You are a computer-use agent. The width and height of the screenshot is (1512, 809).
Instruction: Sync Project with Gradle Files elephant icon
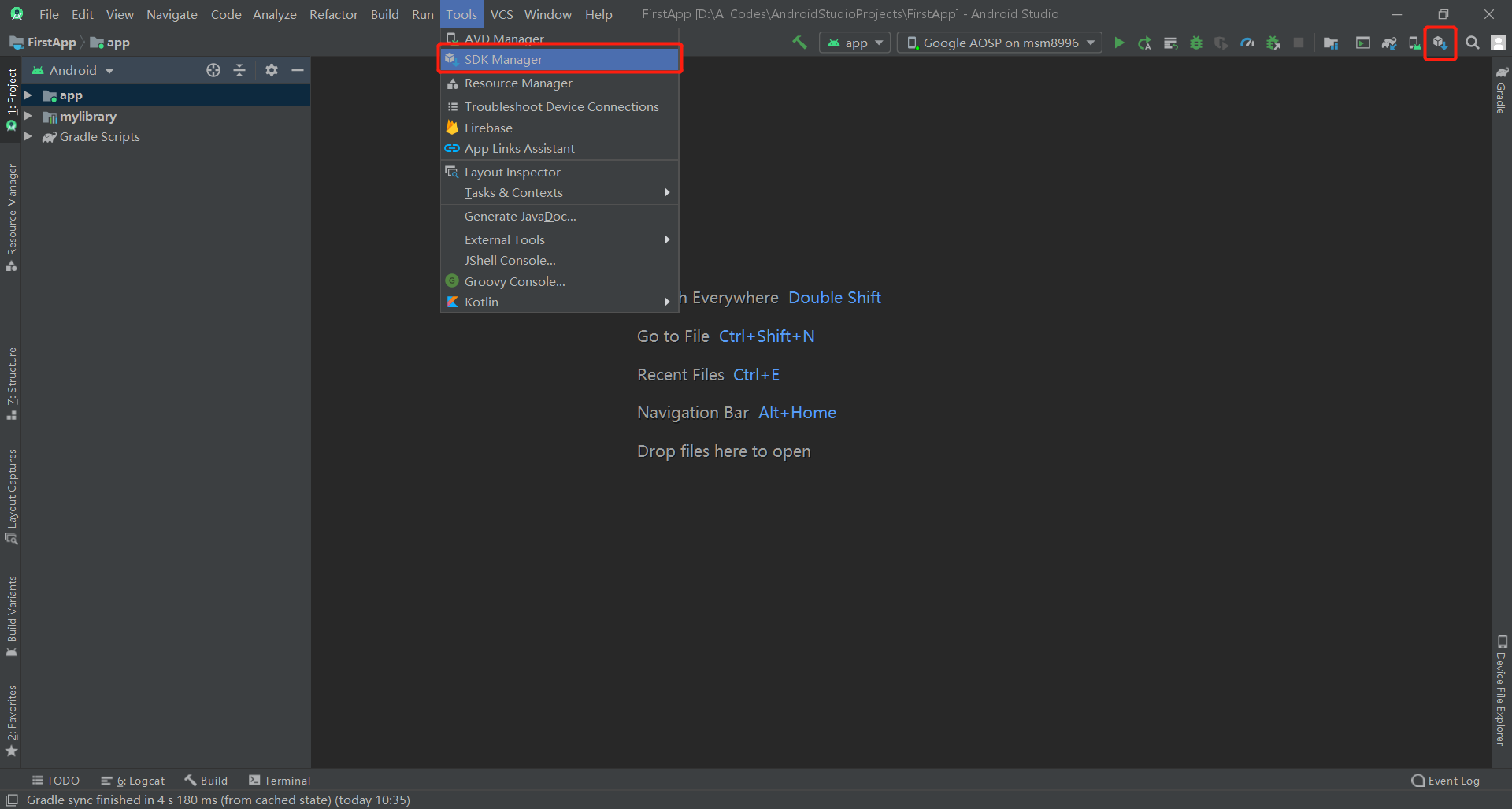click(x=1389, y=43)
